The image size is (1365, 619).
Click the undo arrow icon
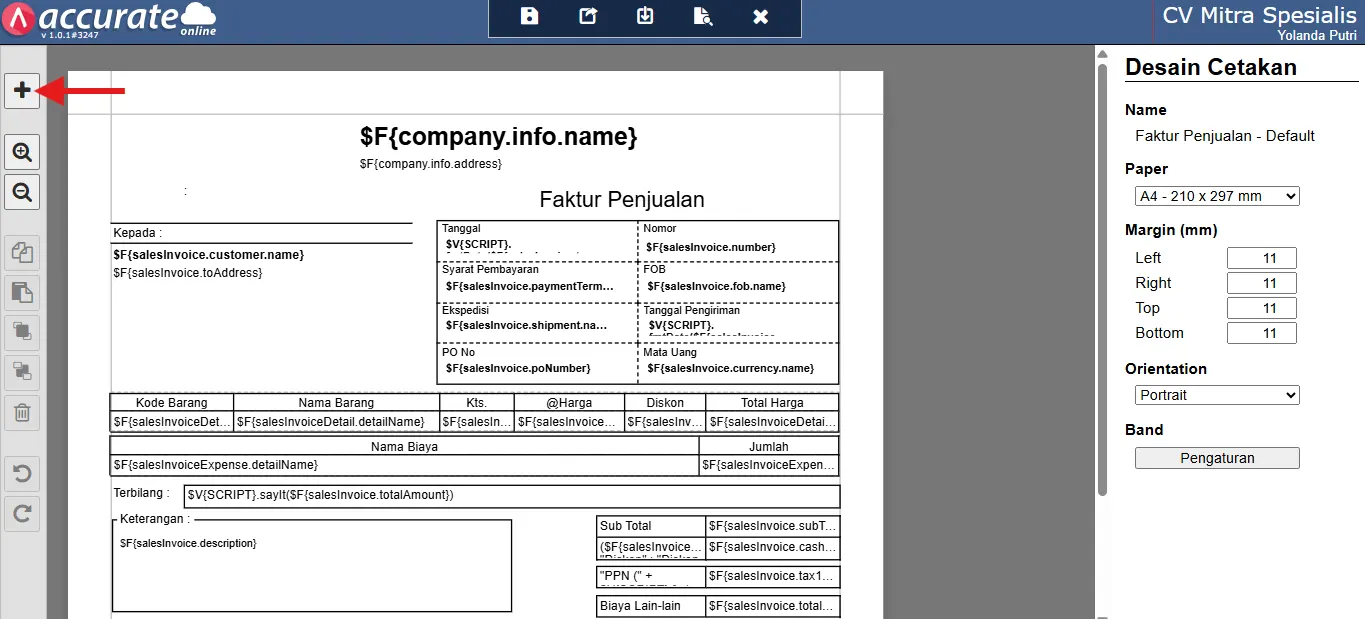pos(22,474)
